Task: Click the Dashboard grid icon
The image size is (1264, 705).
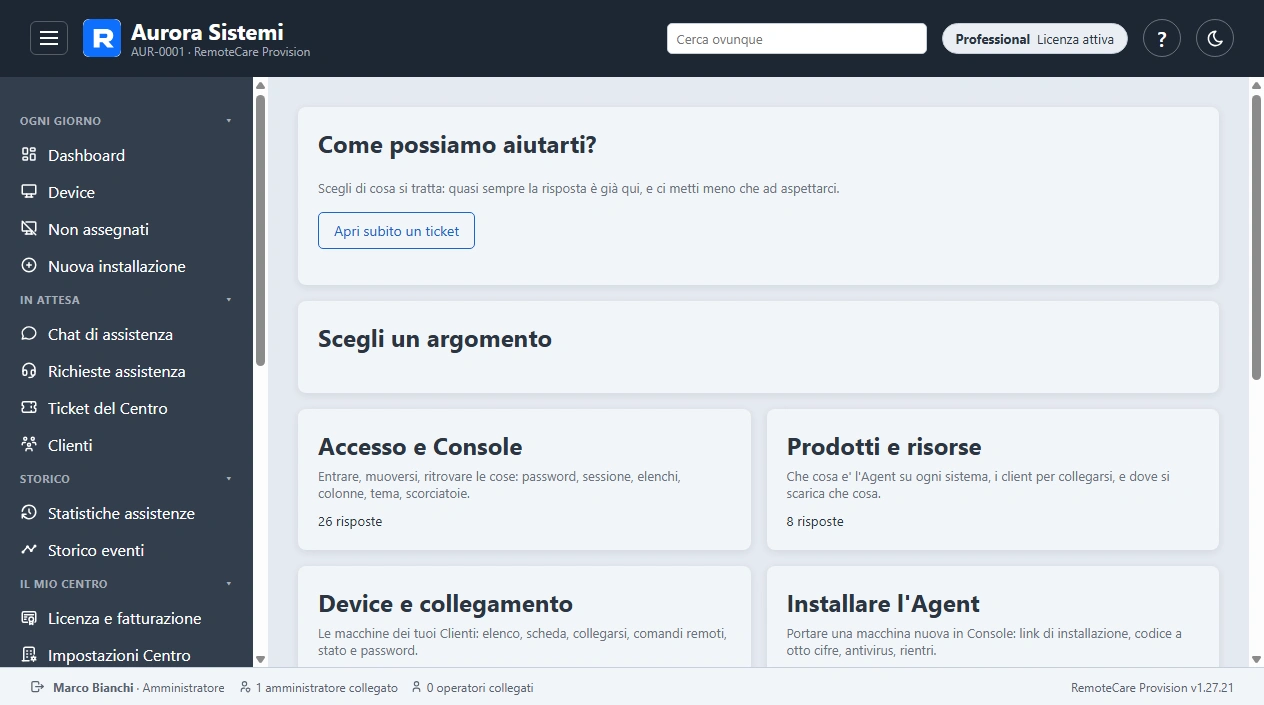Action: point(29,155)
